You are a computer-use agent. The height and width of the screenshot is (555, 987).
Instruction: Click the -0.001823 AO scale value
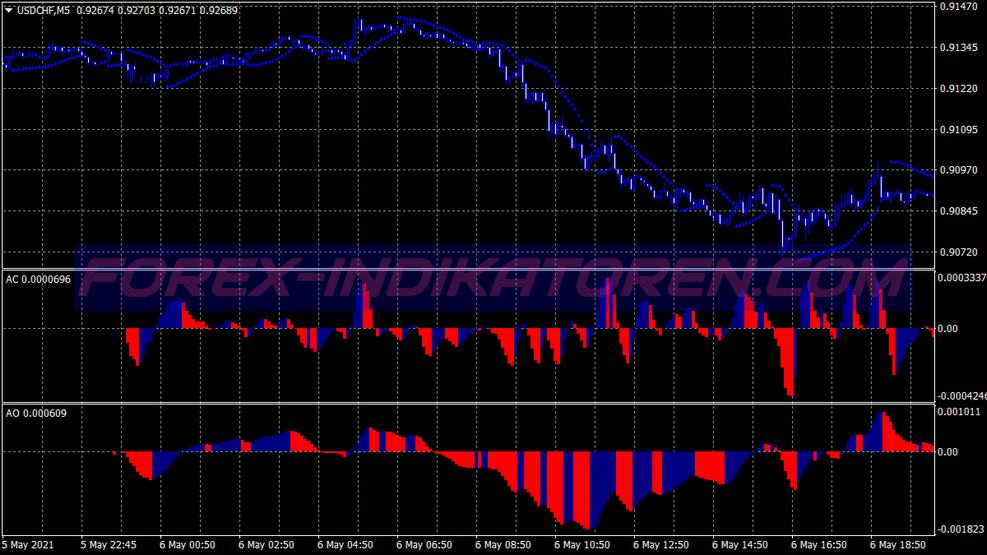[x=960, y=529]
